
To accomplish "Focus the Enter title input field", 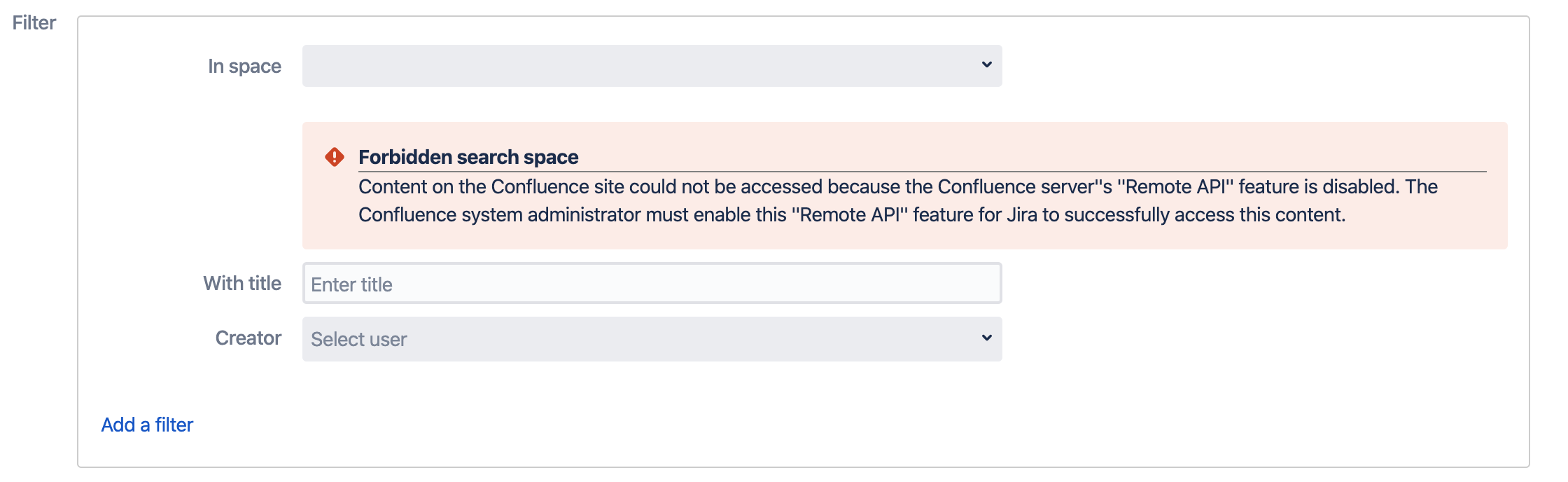I will 651,284.
